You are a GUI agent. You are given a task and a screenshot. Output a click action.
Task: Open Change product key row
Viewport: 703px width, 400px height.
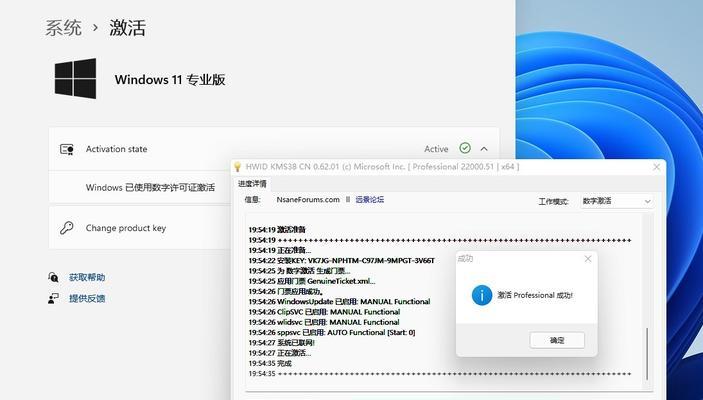tap(140, 228)
